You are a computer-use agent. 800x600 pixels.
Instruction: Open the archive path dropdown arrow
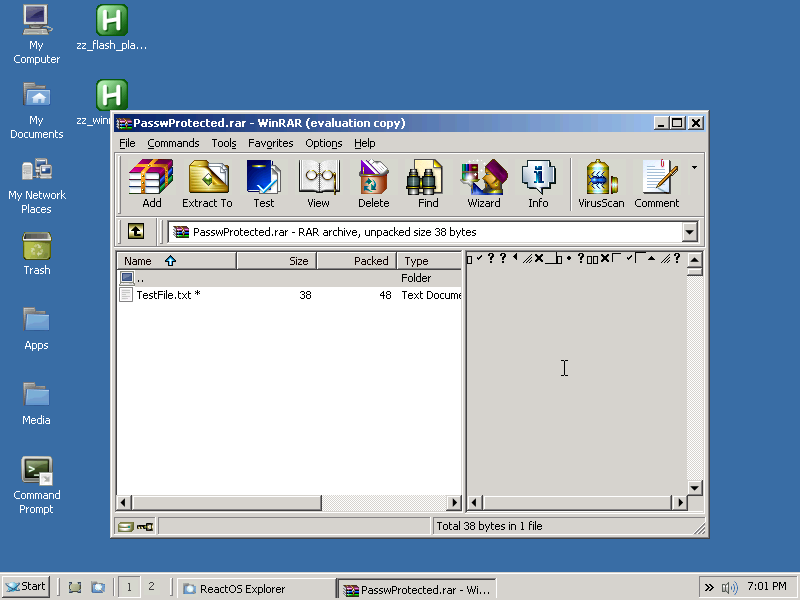click(690, 231)
